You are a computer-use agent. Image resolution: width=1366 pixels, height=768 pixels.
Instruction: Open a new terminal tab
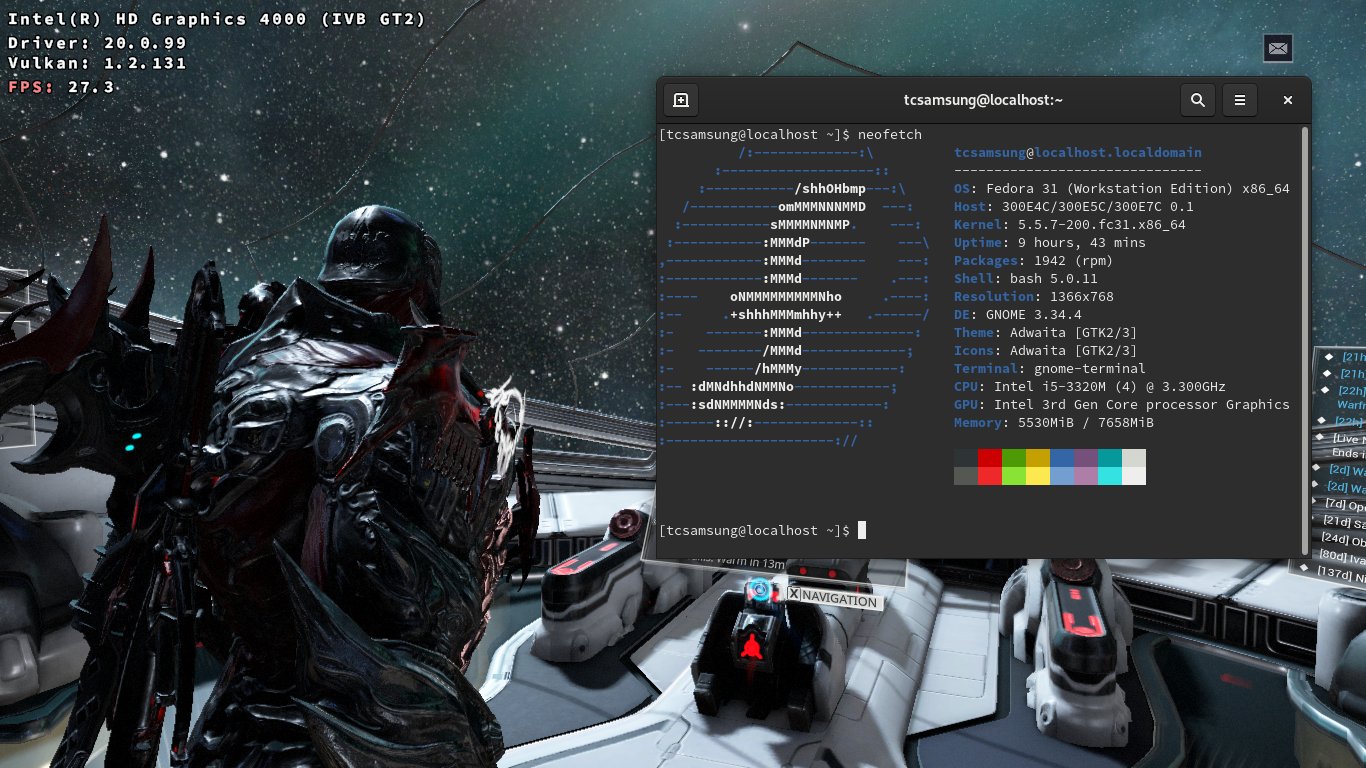coord(681,100)
